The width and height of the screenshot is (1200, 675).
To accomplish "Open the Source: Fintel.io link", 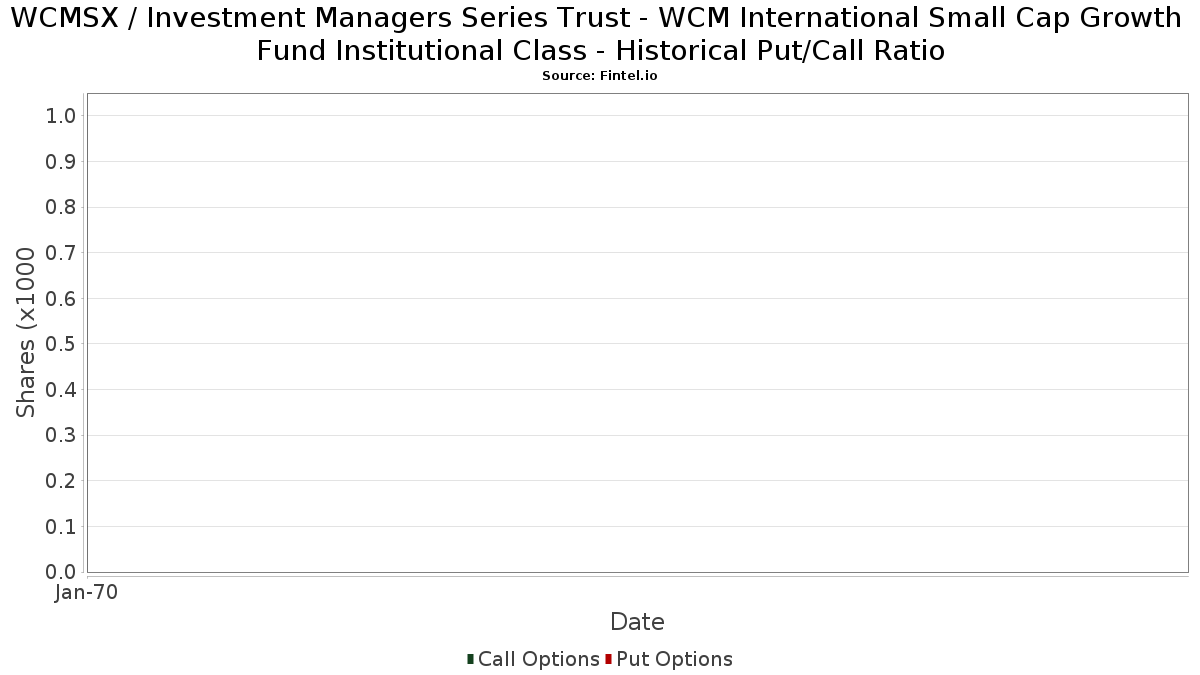I will coord(600,76).
